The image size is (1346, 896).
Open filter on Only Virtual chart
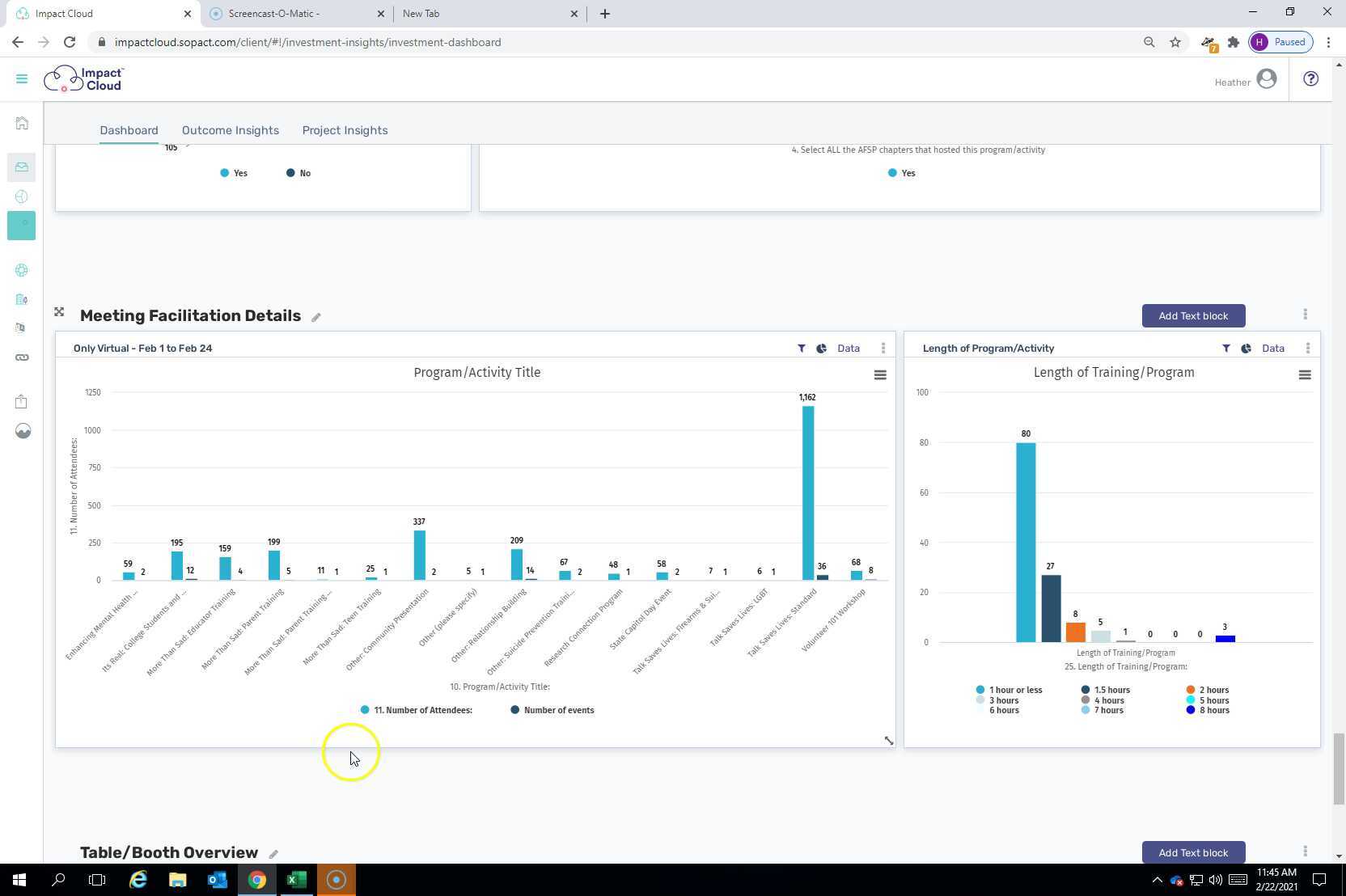coord(802,349)
